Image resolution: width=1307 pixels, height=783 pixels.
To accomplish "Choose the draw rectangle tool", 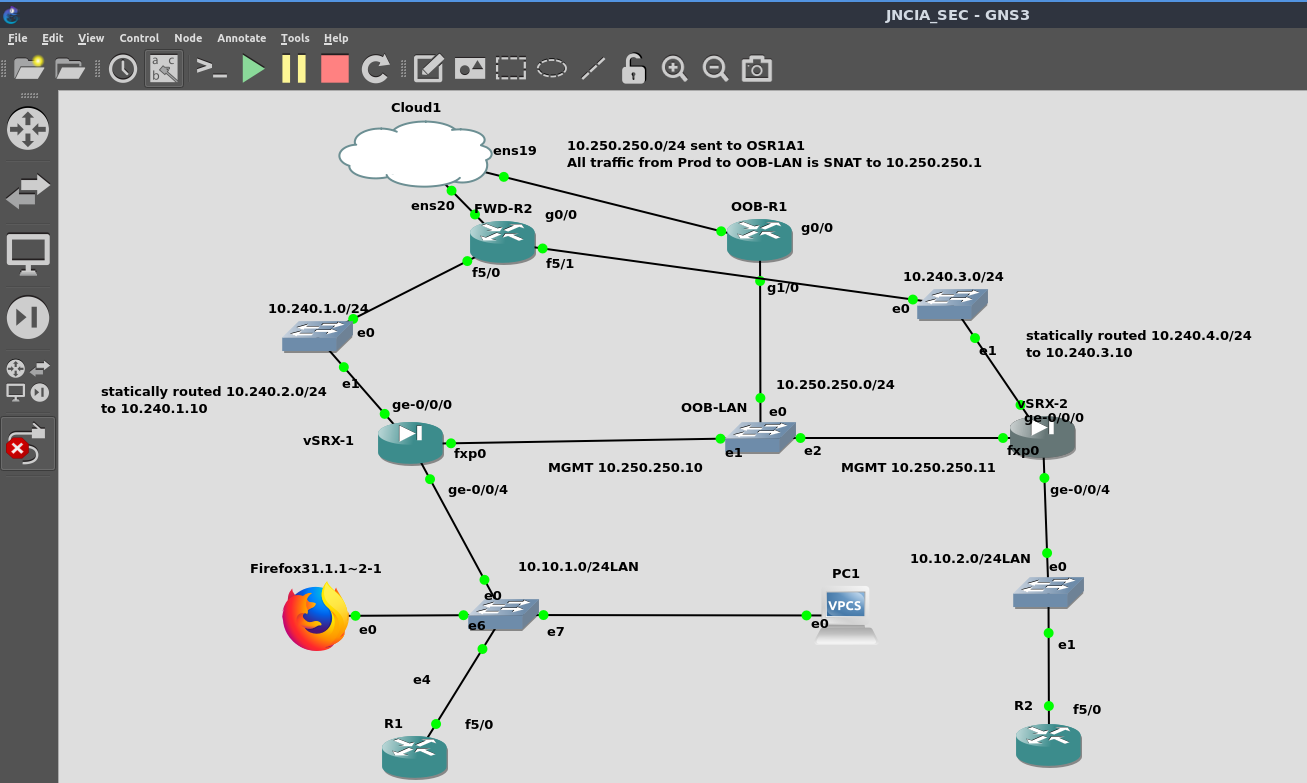I will coord(511,69).
